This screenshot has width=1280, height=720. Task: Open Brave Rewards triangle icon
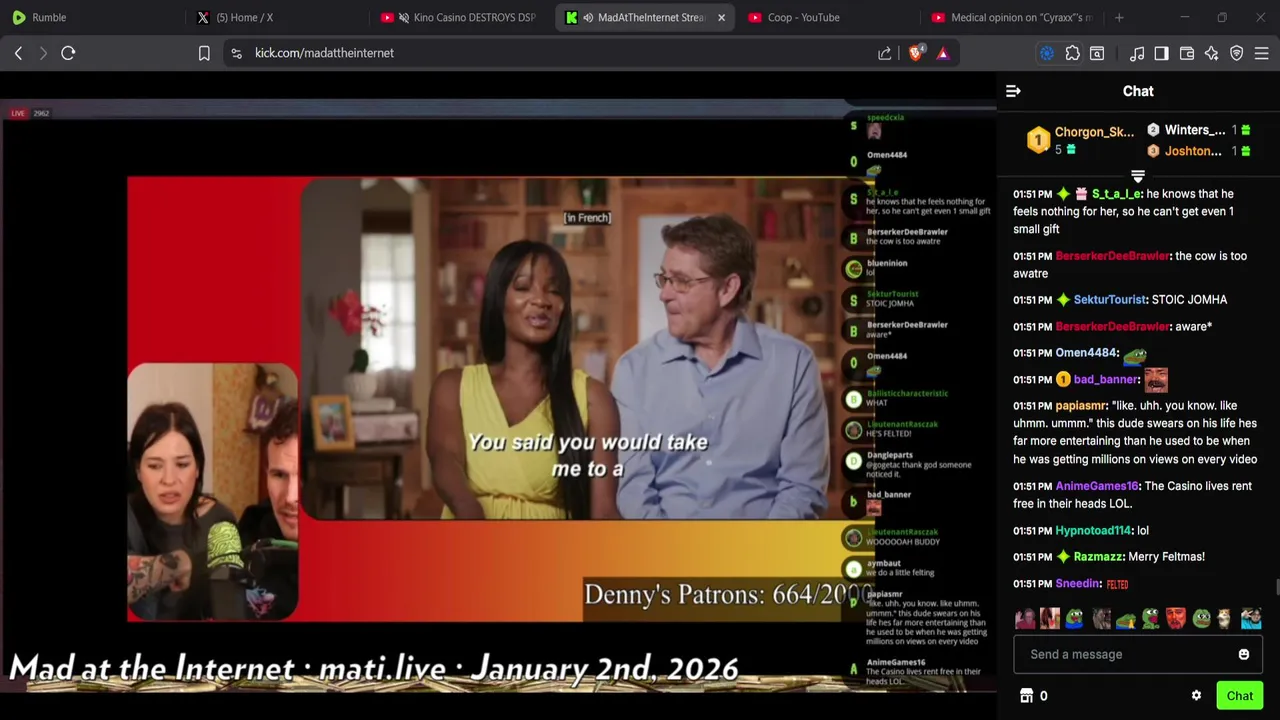click(942, 53)
